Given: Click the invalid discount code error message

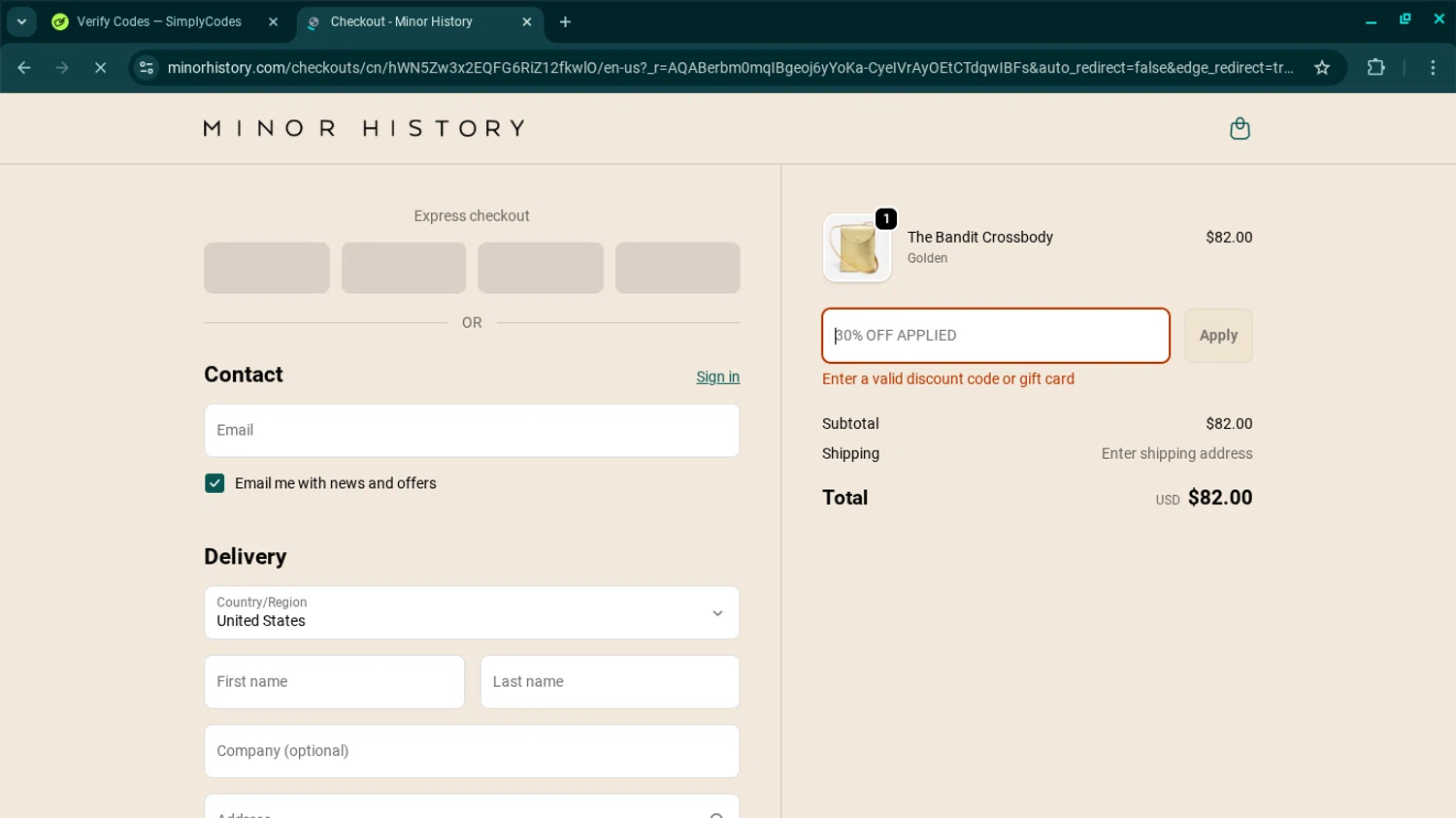Looking at the screenshot, I should pos(948,379).
